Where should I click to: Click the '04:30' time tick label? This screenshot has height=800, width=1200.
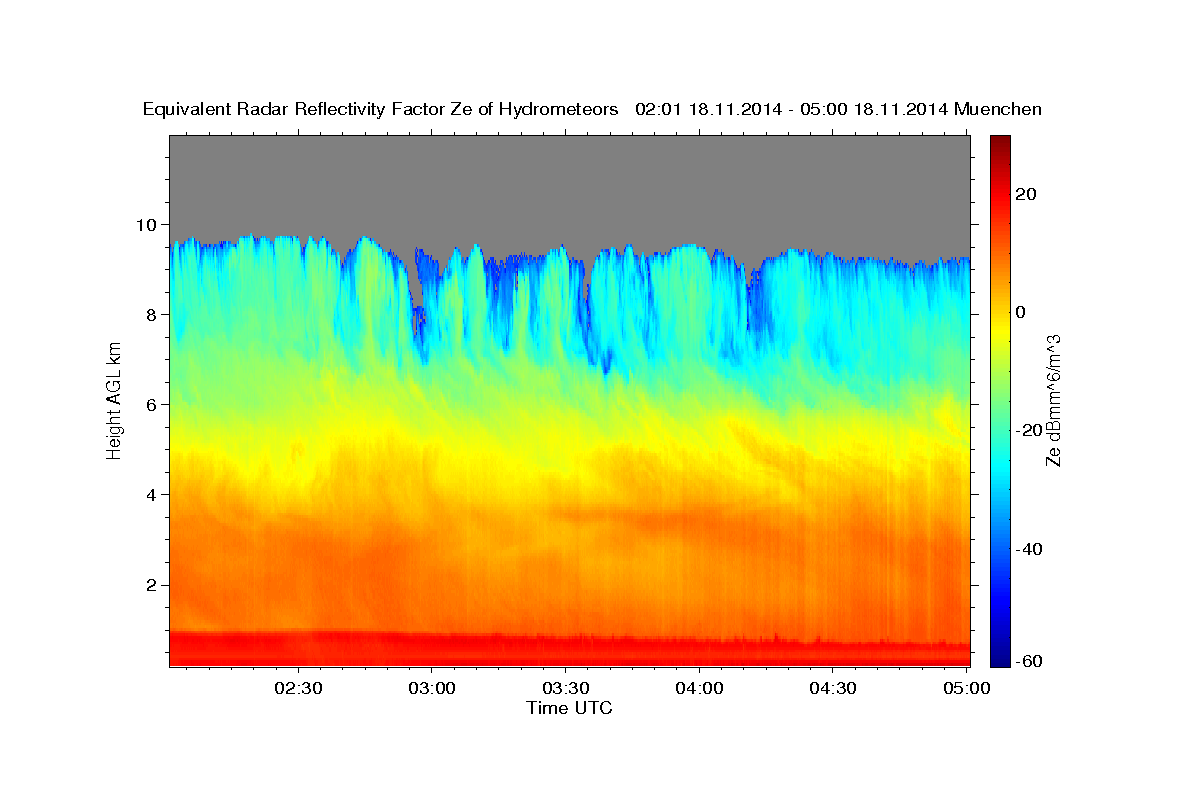833,688
